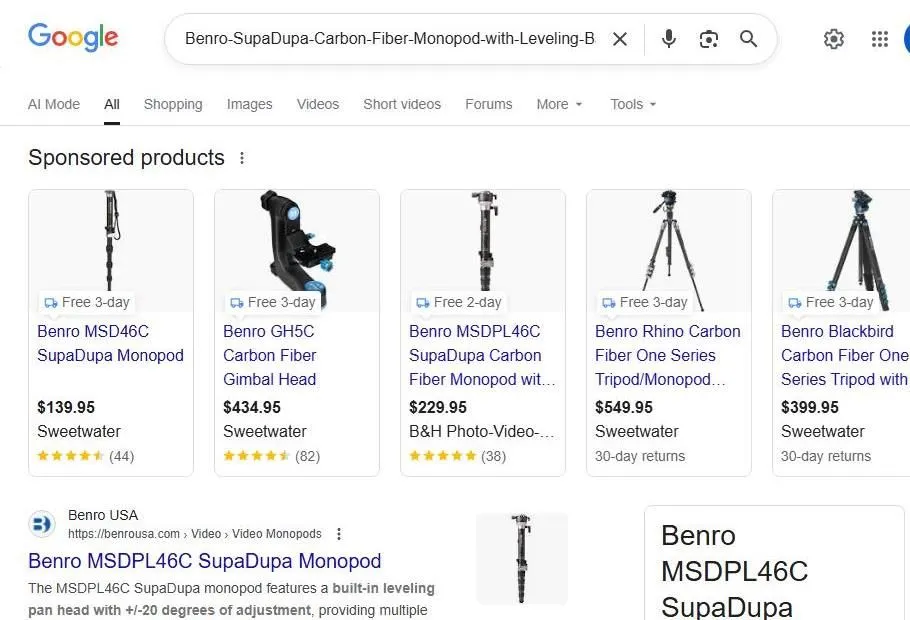Clear the search query with the X
This screenshot has height=620, width=910.
620,39
